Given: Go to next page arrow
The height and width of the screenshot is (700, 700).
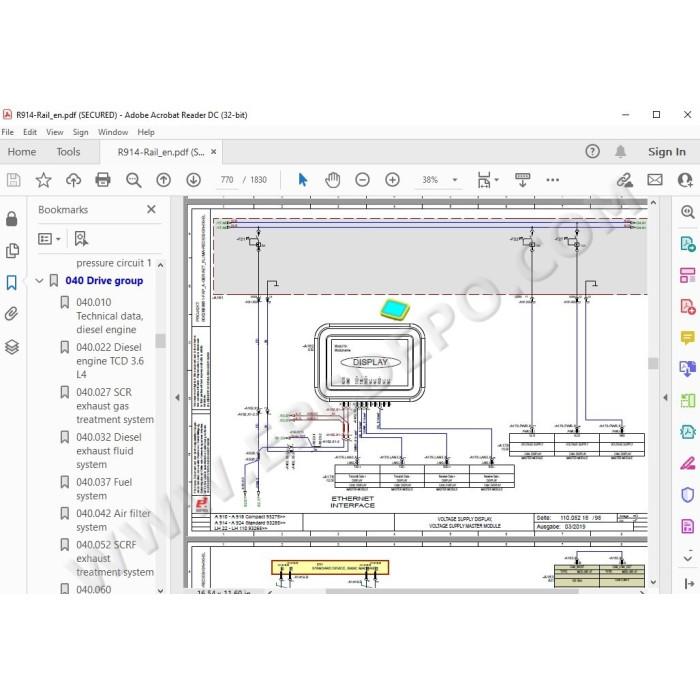Looking at the screenshot, I should tap(193, 180).
